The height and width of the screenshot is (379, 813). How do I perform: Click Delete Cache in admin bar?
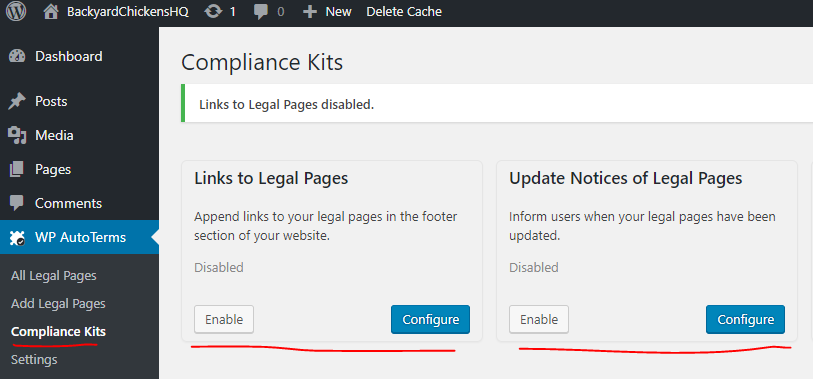pos(404,11)
